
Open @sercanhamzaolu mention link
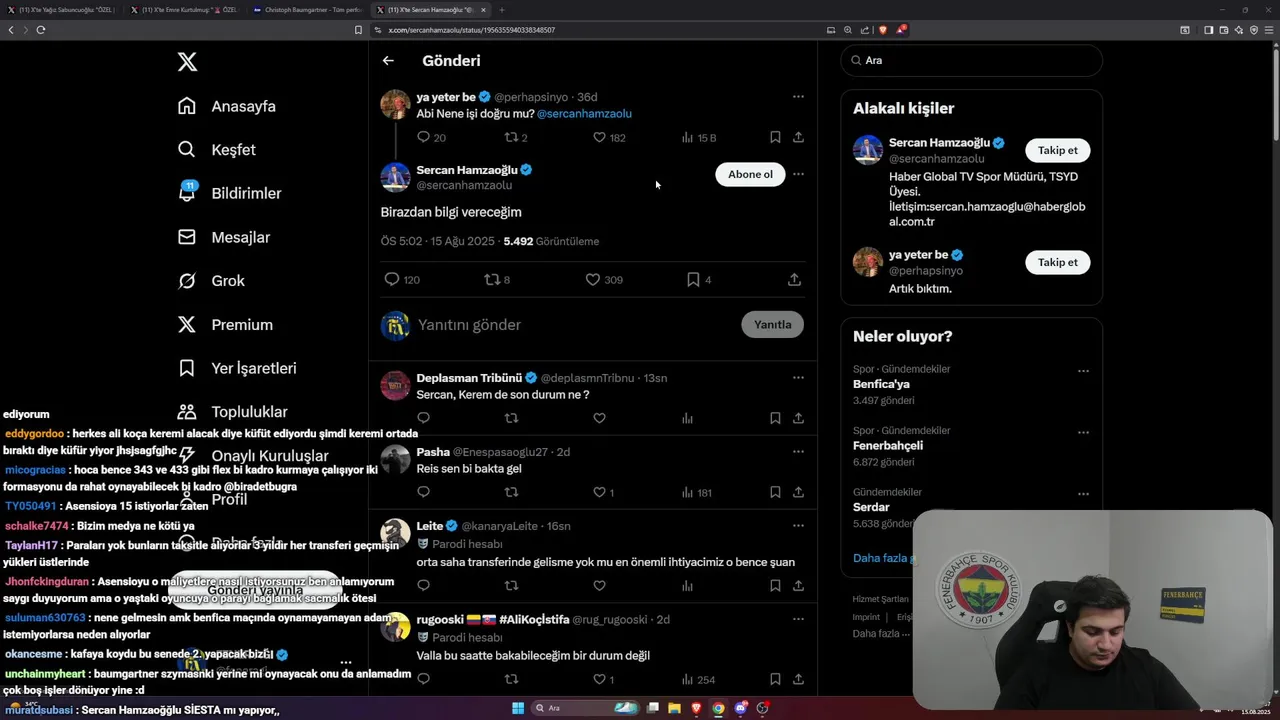[x=584, y=114]
